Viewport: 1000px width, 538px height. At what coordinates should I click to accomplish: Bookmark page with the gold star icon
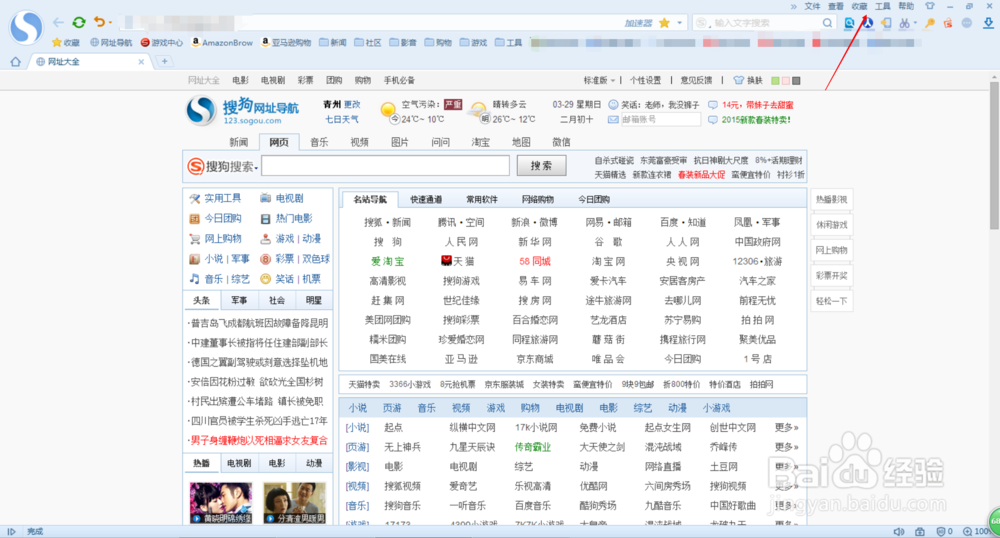pos(664,23)
